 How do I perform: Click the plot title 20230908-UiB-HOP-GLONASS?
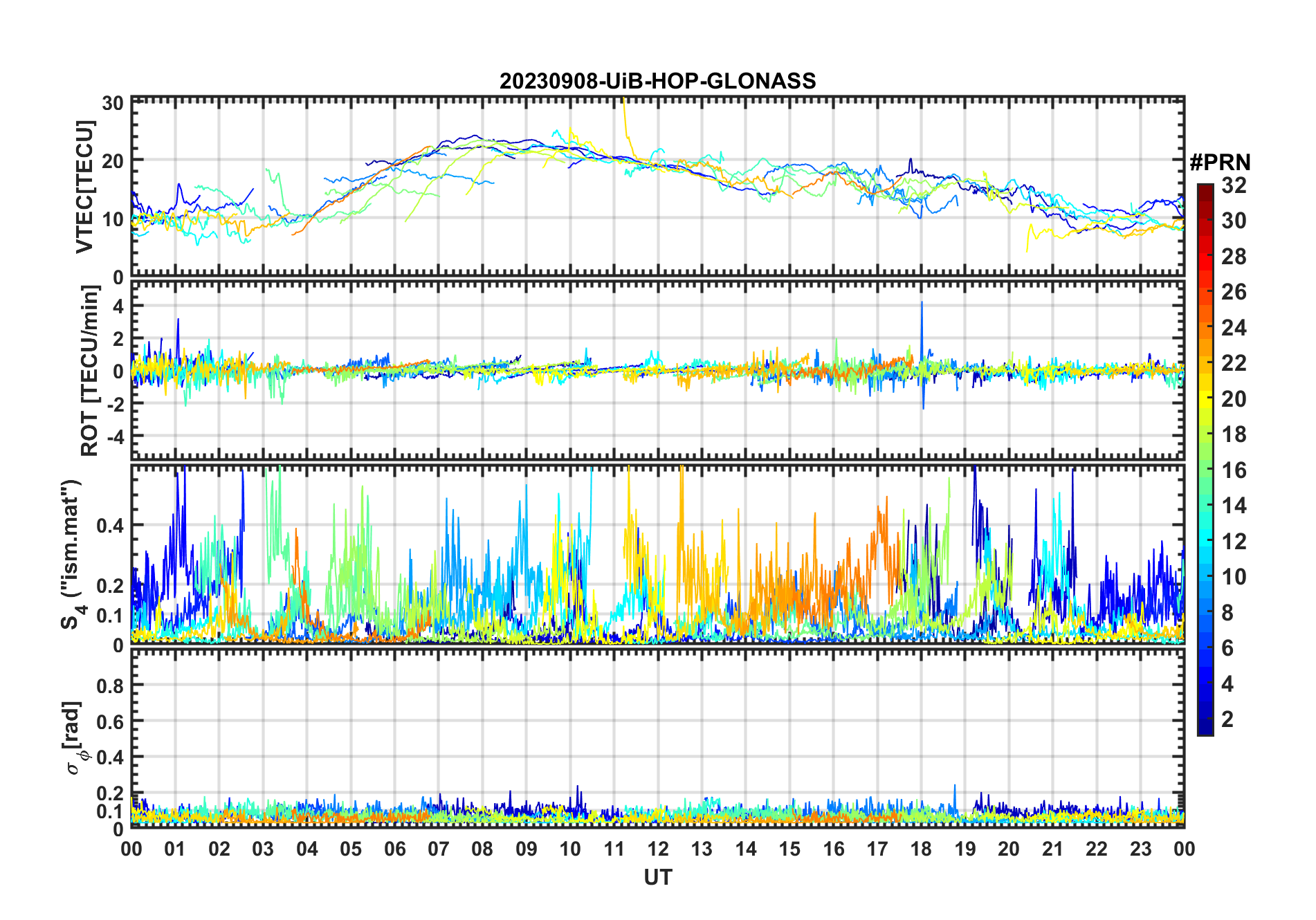(657, 82)
